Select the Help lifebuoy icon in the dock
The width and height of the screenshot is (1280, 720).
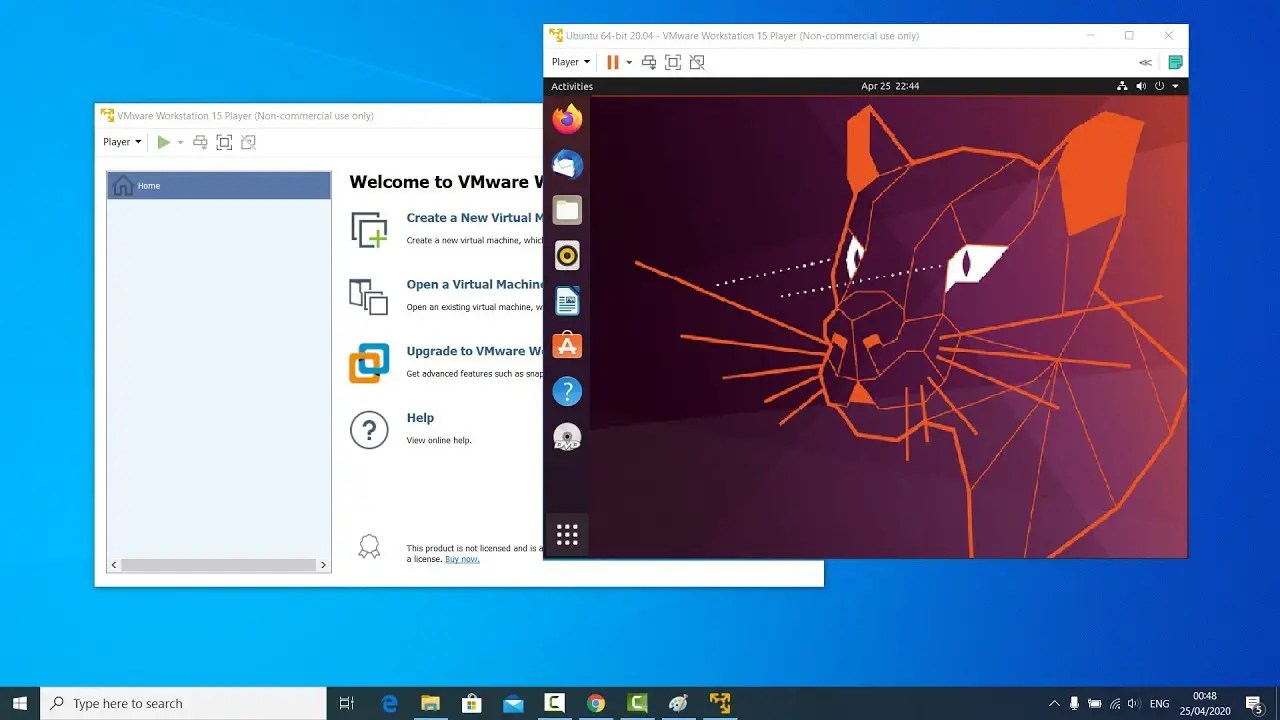coord(567,391)
